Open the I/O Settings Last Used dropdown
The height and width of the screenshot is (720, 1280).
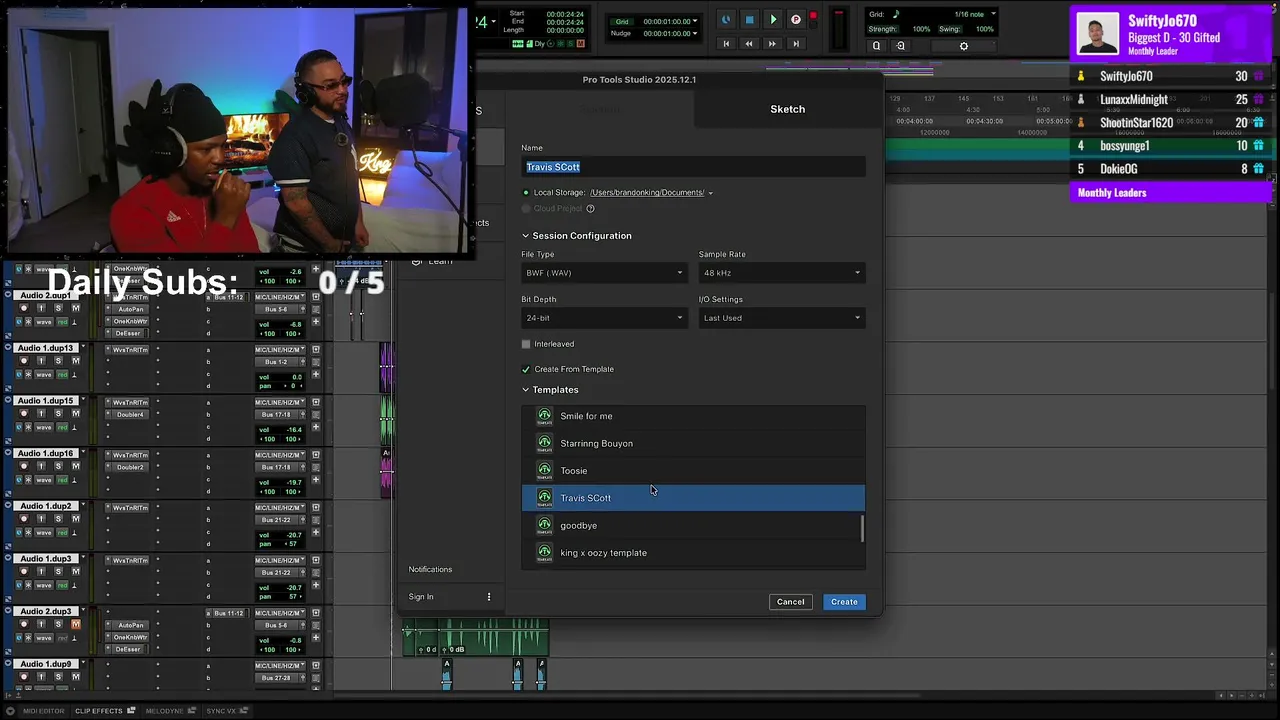(781, 318)
